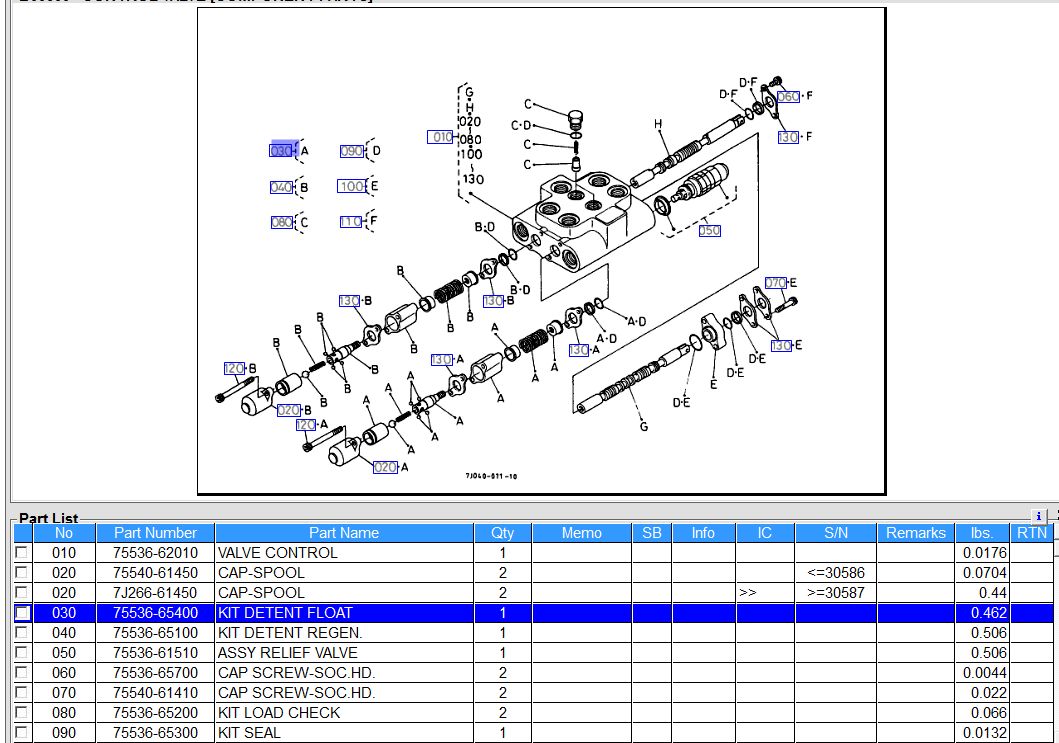Viewport: 1059px width, 743px height.
Task: Enable the checkbox for ASSY RELIEF VALVE
Action: tap(22, 653)
